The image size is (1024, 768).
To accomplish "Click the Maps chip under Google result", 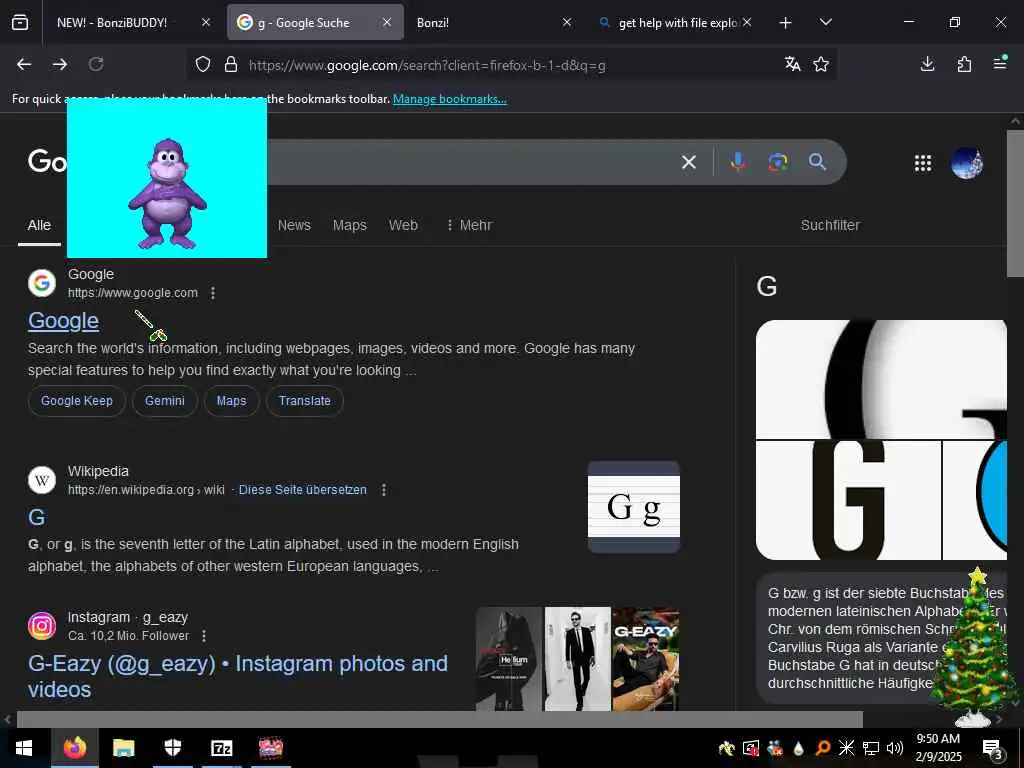I will pyautogui.click(x=231, y=401).
